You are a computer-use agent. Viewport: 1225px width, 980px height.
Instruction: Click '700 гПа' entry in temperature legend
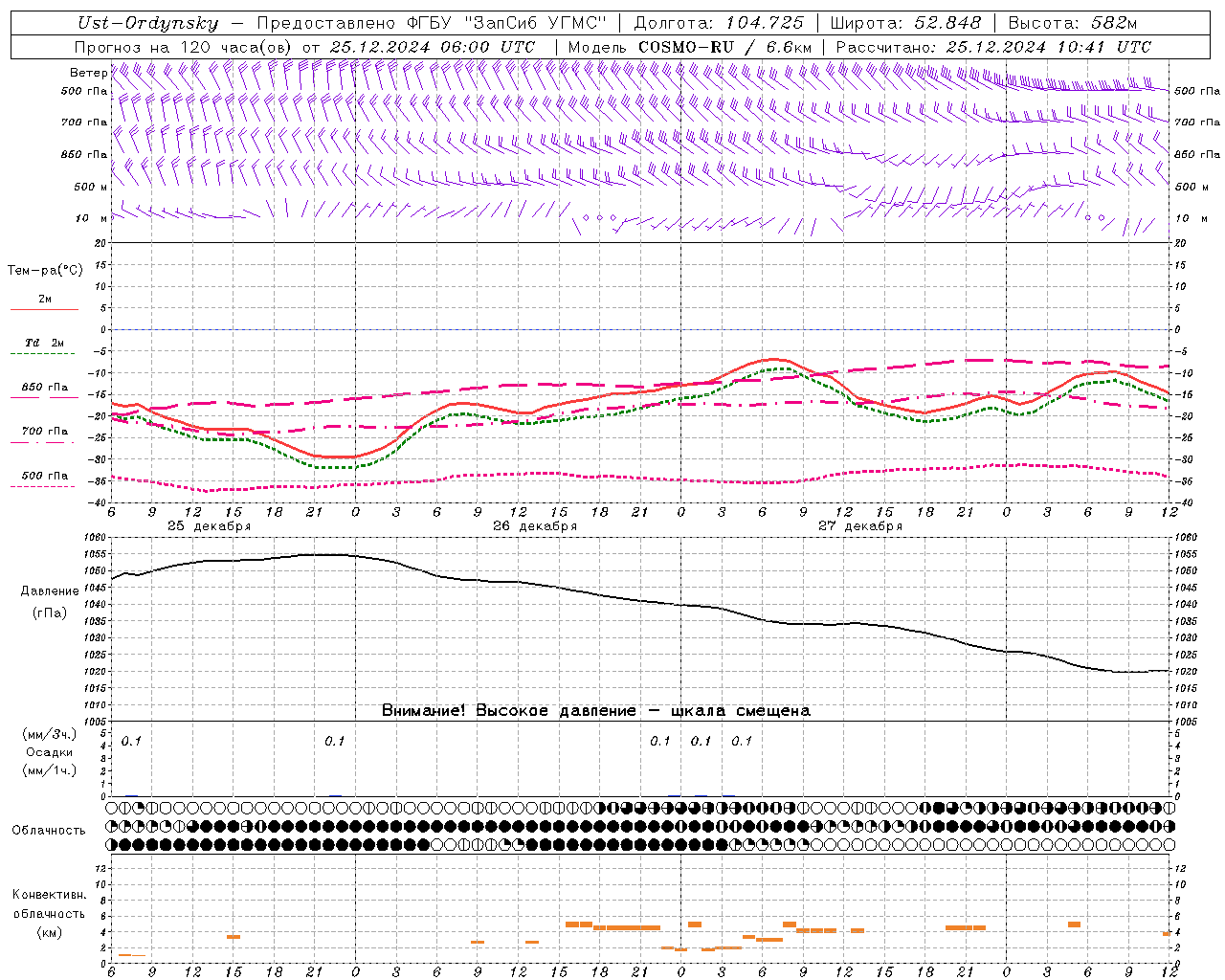click(x=45, y=432)
